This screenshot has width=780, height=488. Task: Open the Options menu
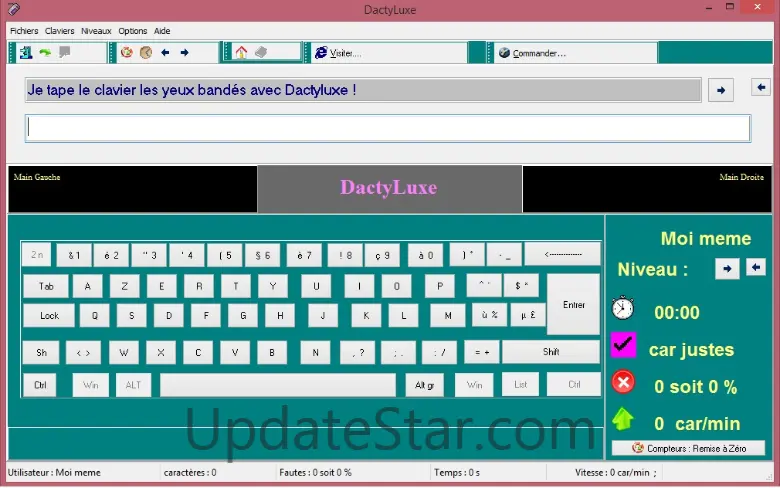132,31
